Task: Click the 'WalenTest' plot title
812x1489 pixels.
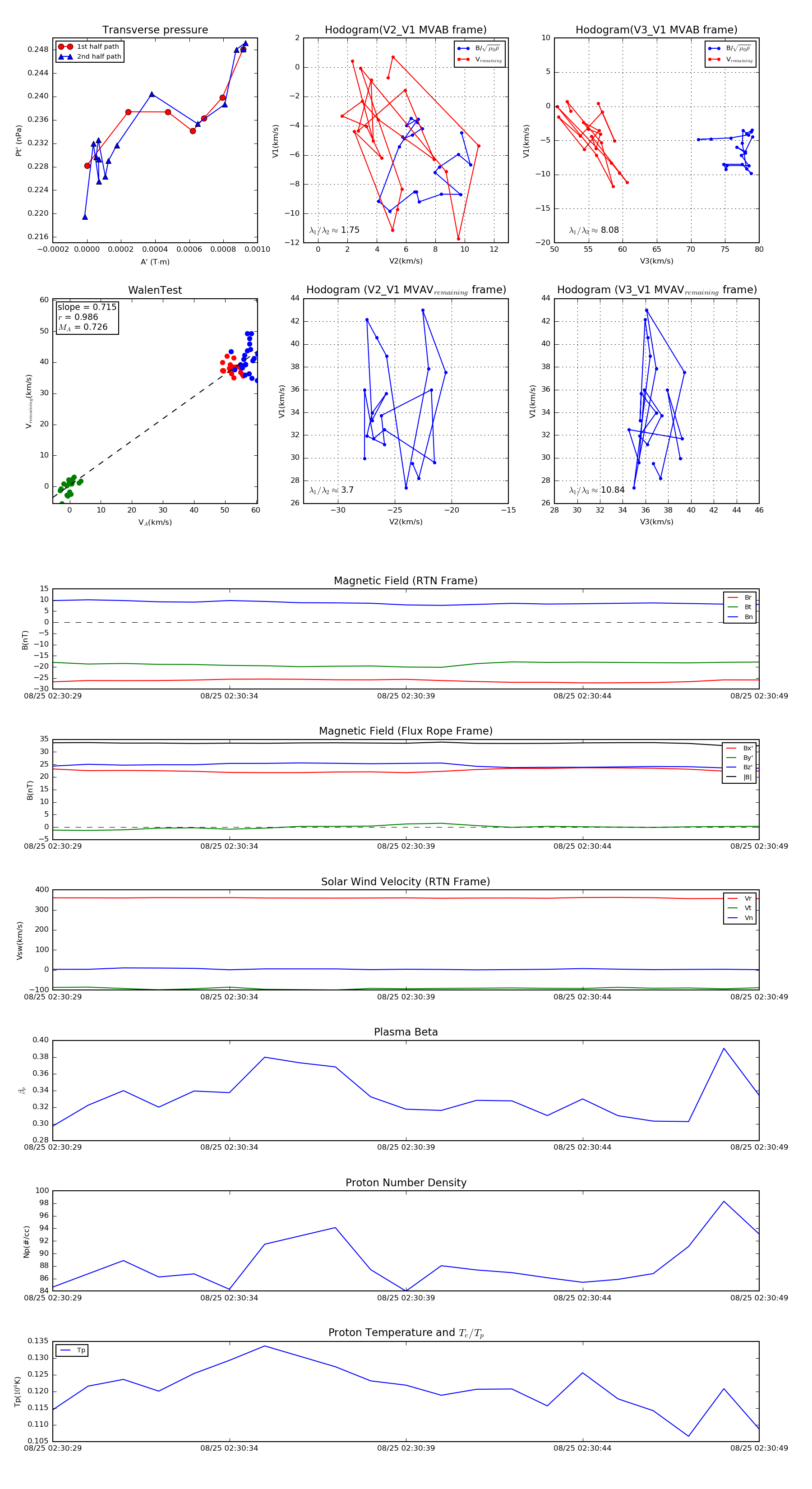Action: [155, 290]
